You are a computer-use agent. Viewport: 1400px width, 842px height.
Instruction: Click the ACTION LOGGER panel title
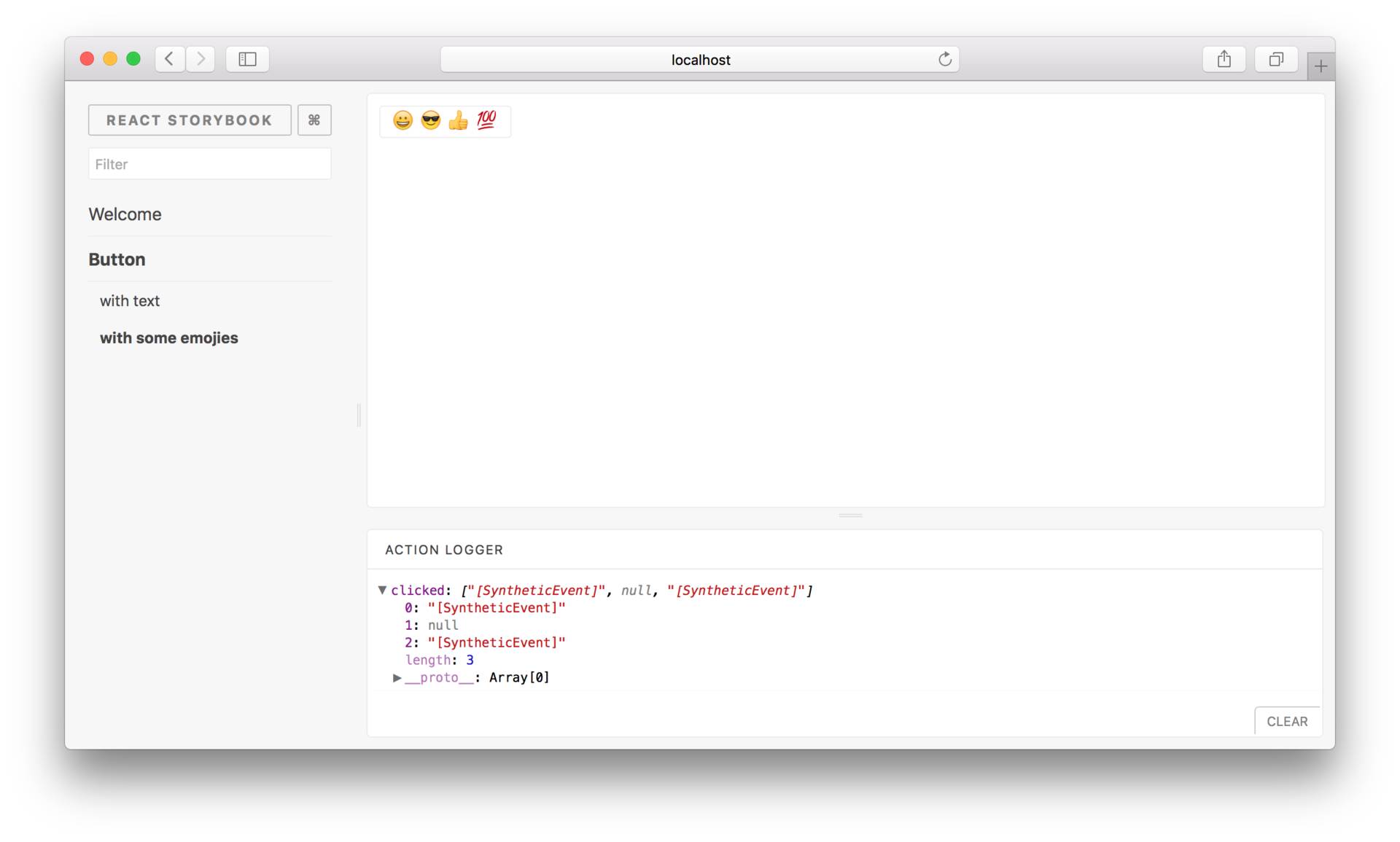click(444, 550)
